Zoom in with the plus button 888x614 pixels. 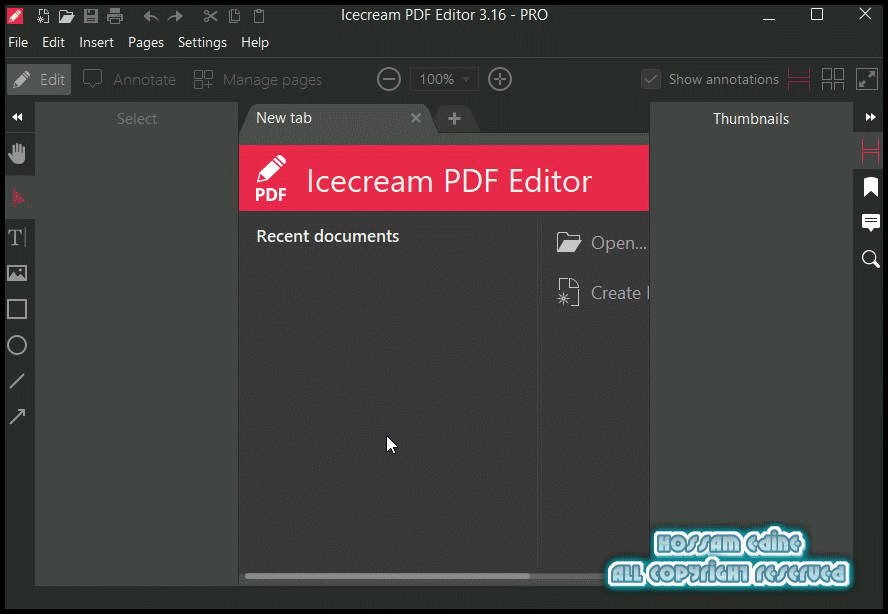click(x=500, y=79)
